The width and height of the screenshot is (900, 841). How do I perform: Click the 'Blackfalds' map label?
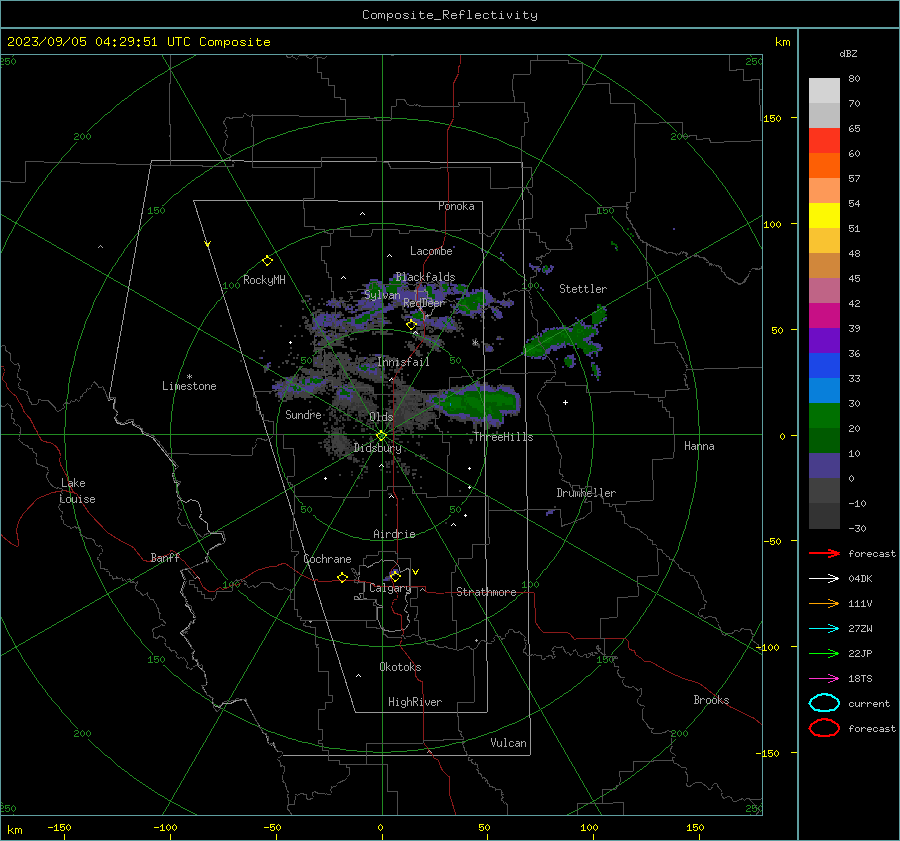pos(425,277)
